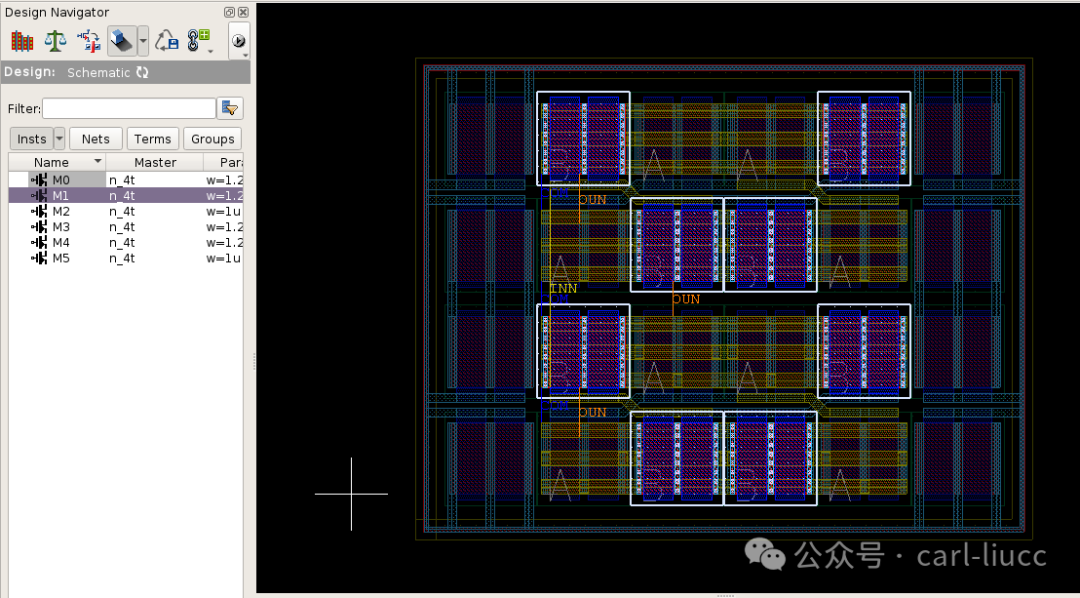Click the red grid bars icon
The image size is (1080, 598).
point(22,41)
